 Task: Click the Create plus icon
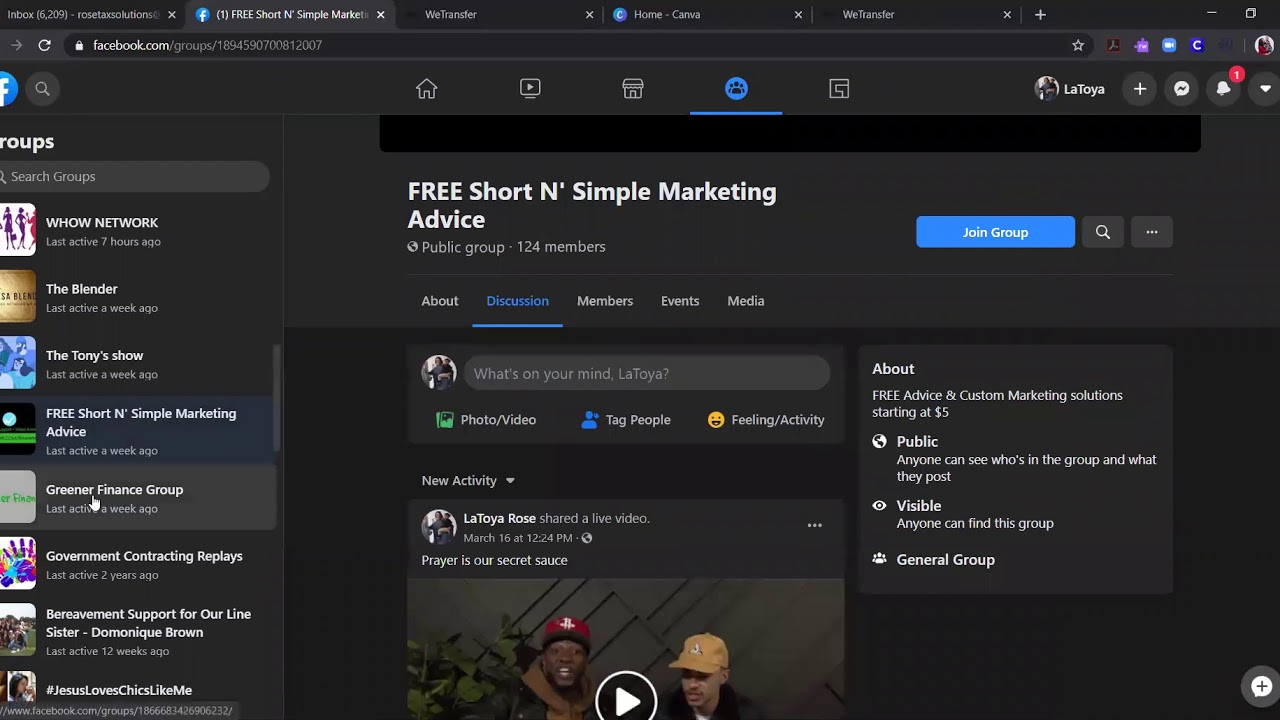click(x=1140, y=89)
